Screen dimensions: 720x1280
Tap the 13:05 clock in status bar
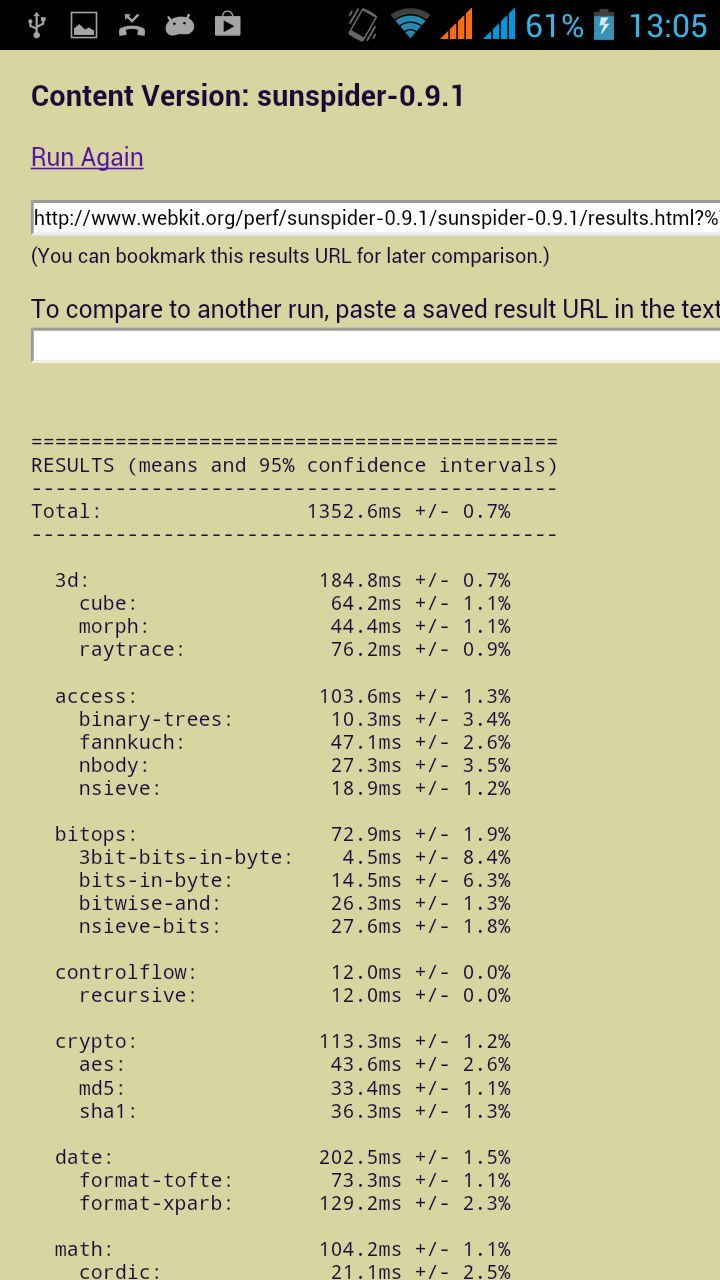point(667,25)
